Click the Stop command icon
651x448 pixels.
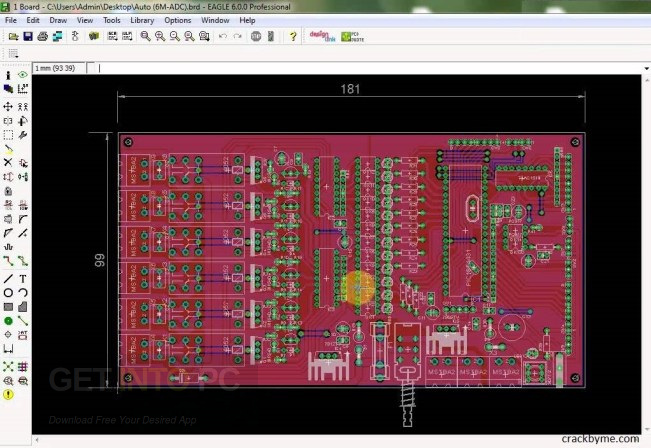(256, 37)
